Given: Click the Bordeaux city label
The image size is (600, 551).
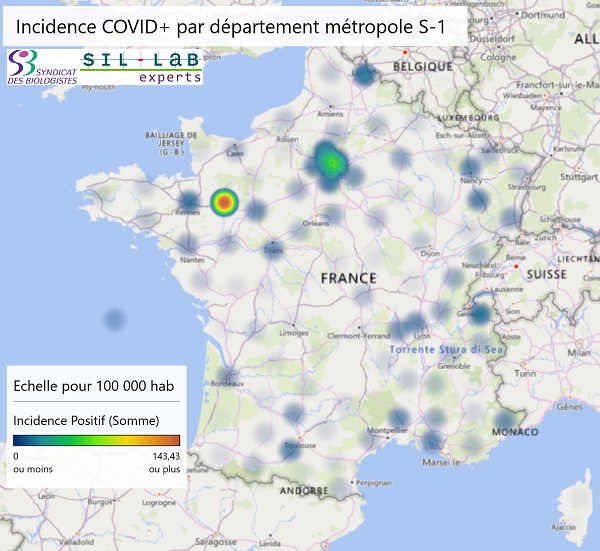Looking at the screenshot, I should coord(228,384).
